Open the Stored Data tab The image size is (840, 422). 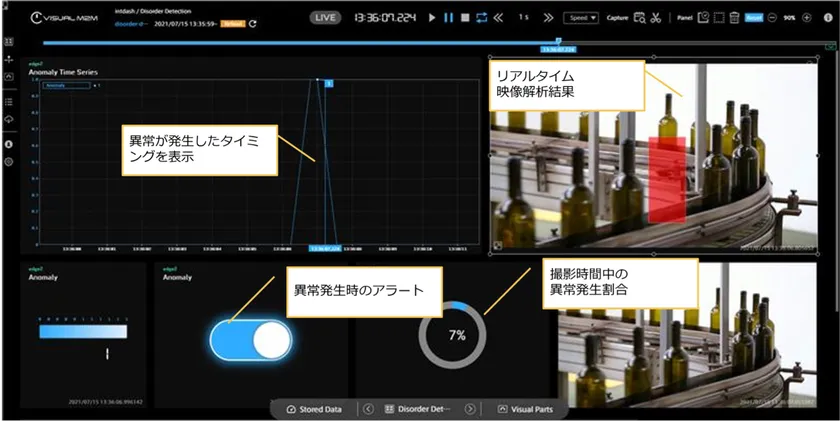click(314, 409)
